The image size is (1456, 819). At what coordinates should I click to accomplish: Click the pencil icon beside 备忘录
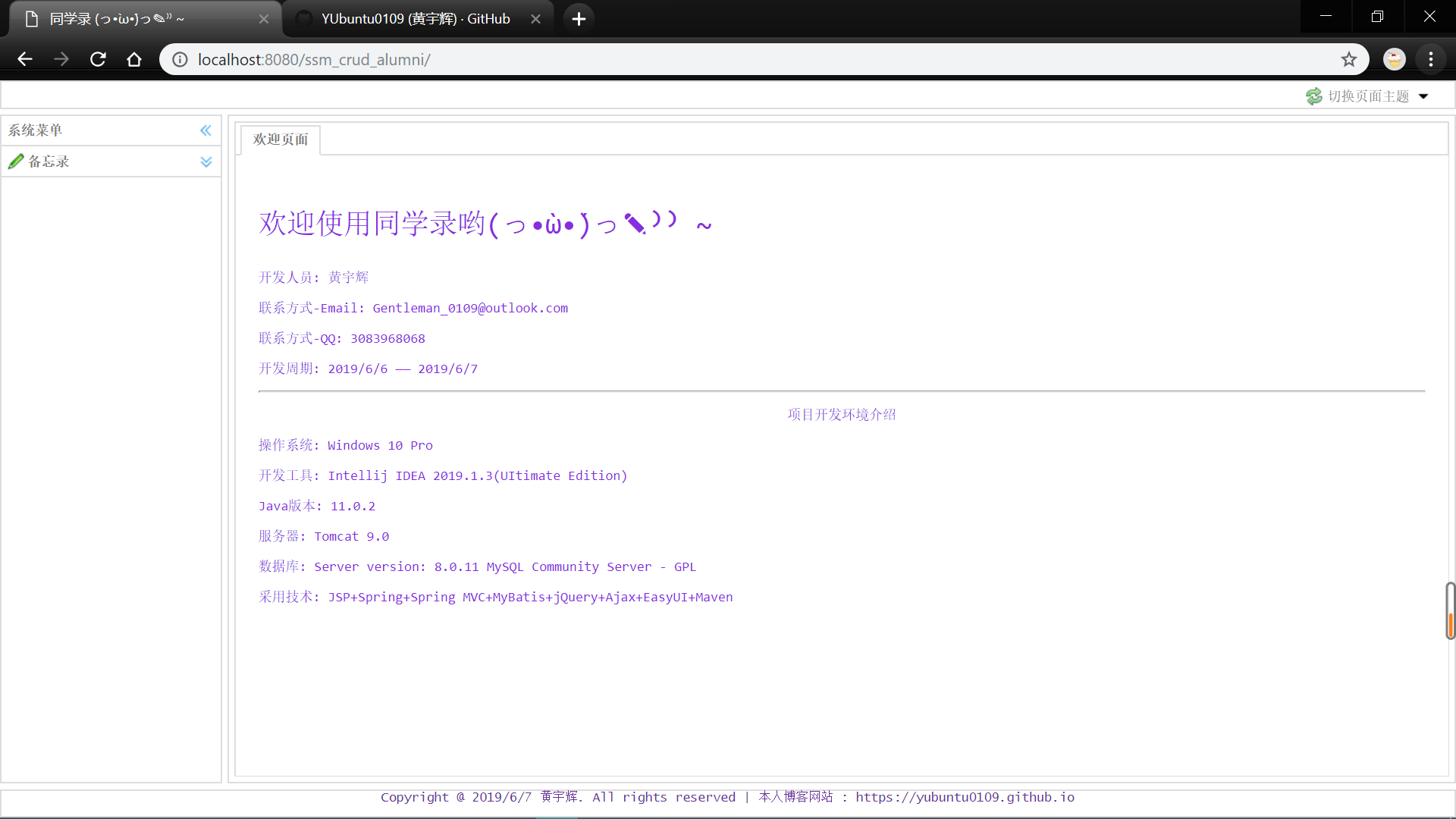[16, 162]
